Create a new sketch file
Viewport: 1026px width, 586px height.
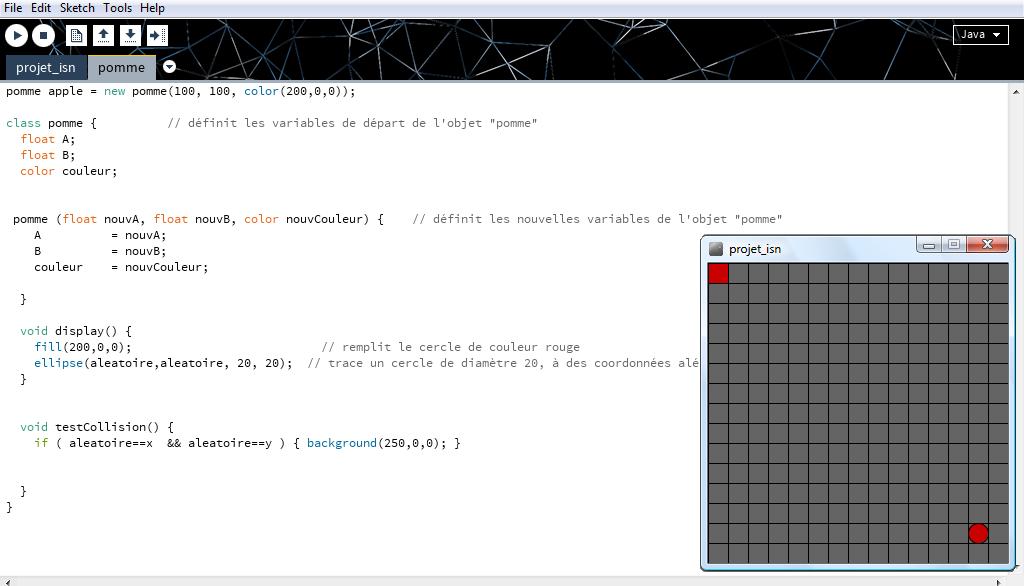[77, 35]
